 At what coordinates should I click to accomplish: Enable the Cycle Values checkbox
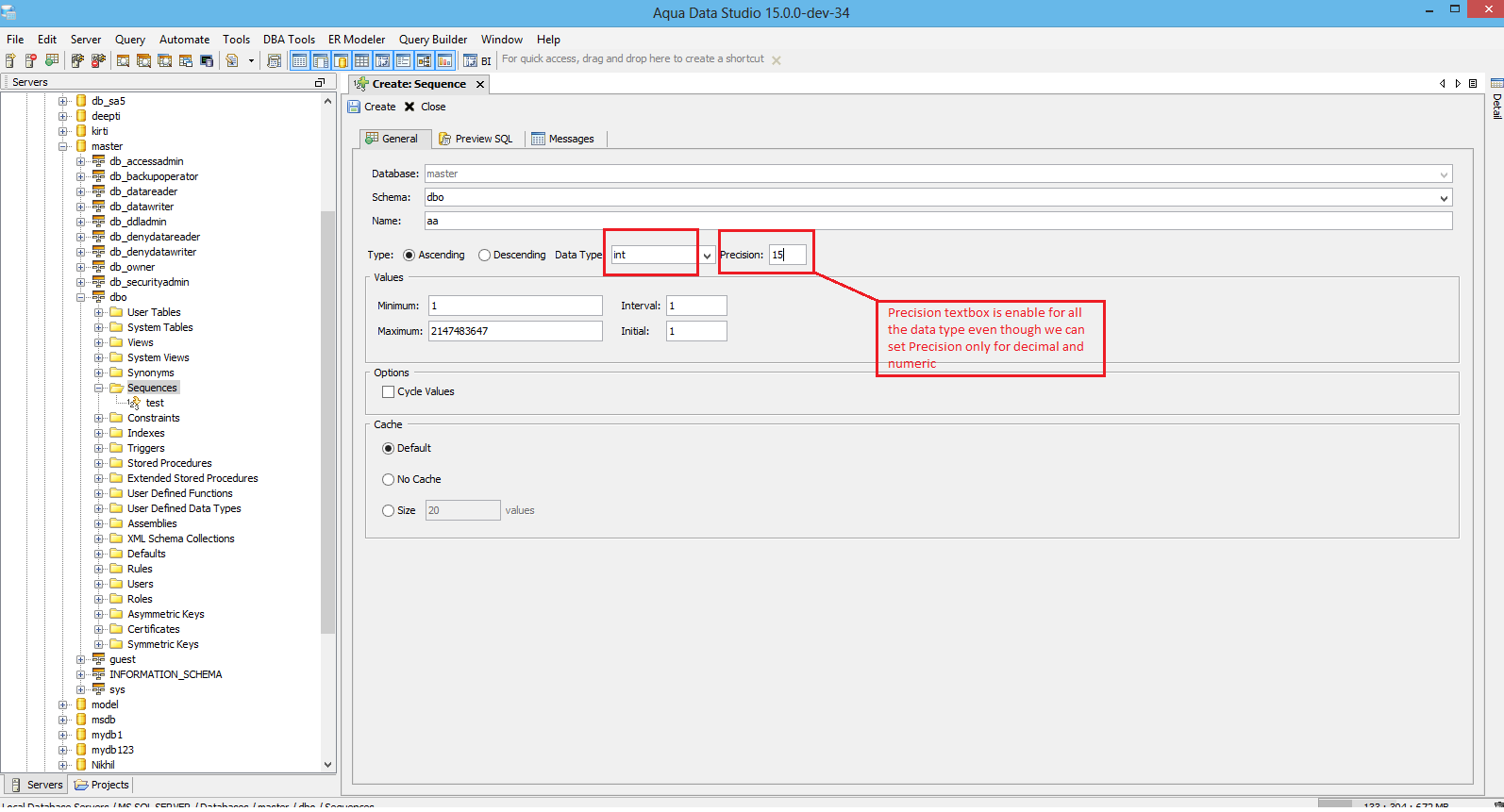tap(388, 391)
